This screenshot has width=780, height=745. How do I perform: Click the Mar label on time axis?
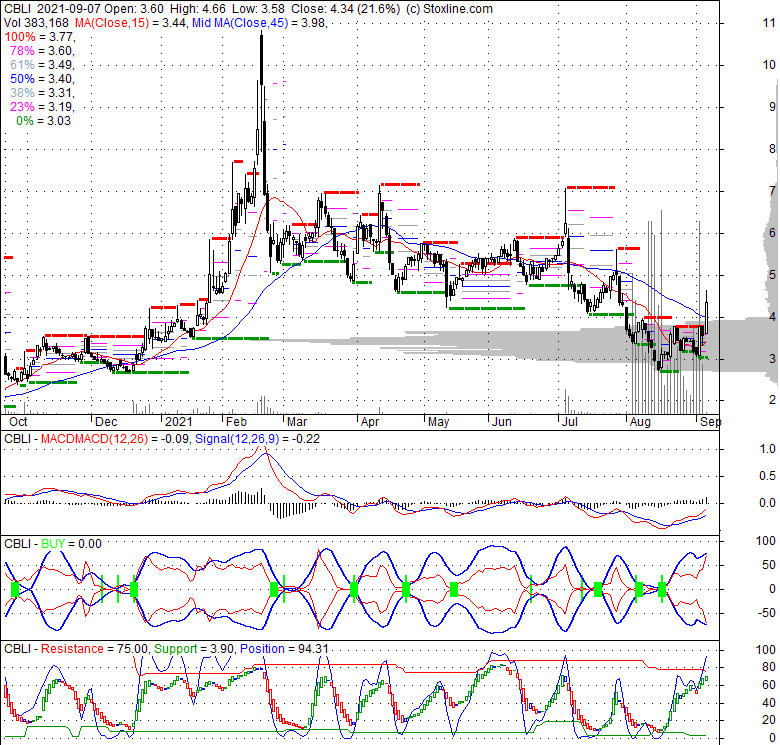pos(297,422)
